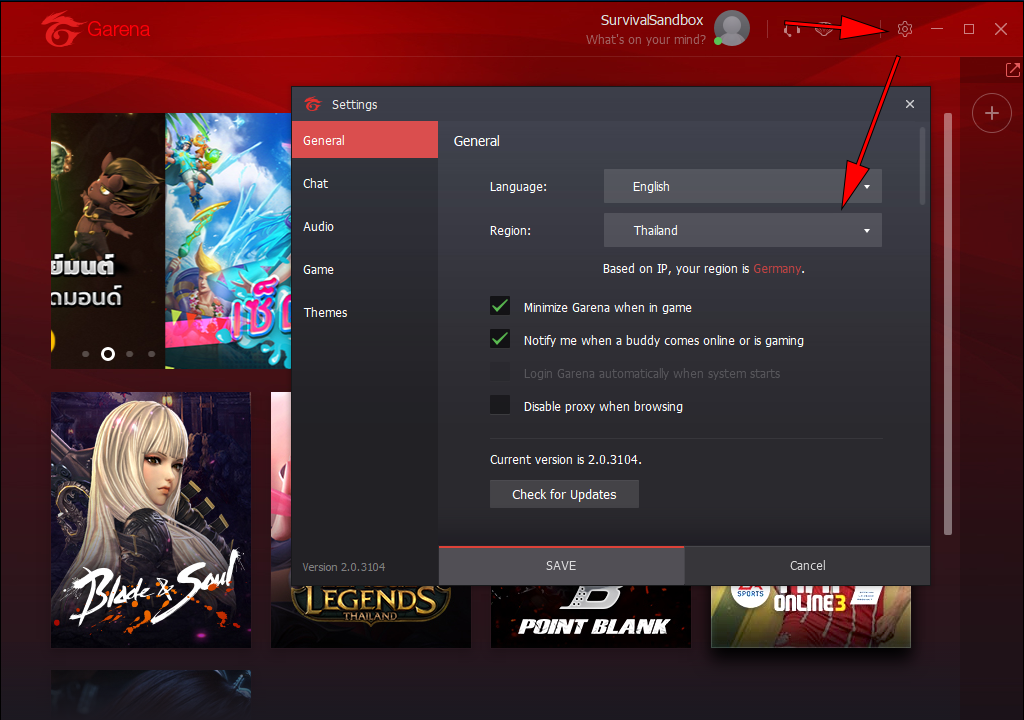Enable Disable proxy when browsing checkbox
Viewport: 1024px width, 720px height.
coord(500,405)
